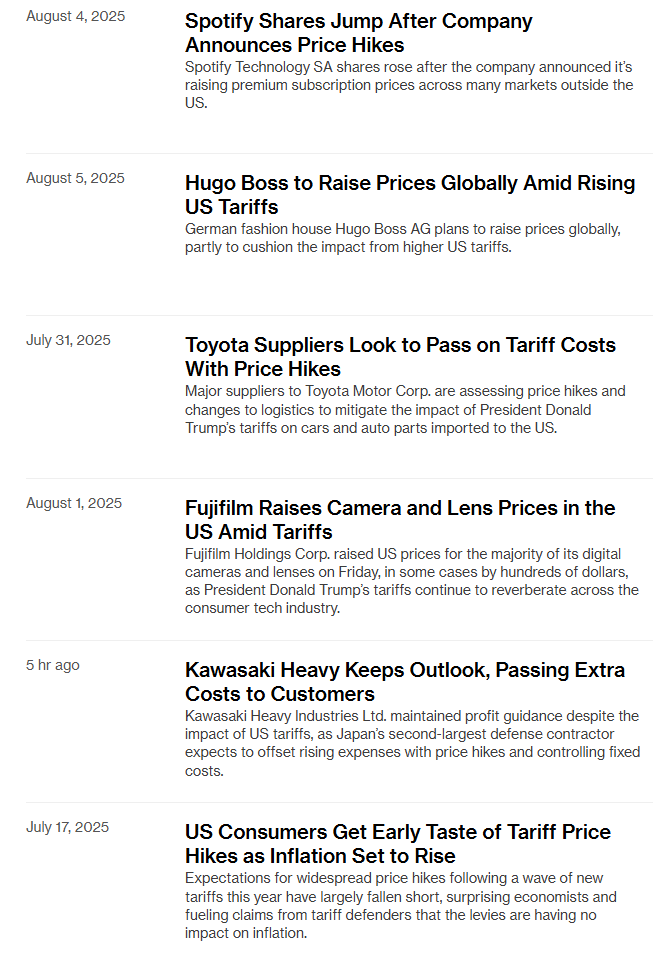Click the Fujifilm Holdings Corp. summary paragraph
Image resolution: width=653 pixels, height=964 pixels.
pos(412,581)
